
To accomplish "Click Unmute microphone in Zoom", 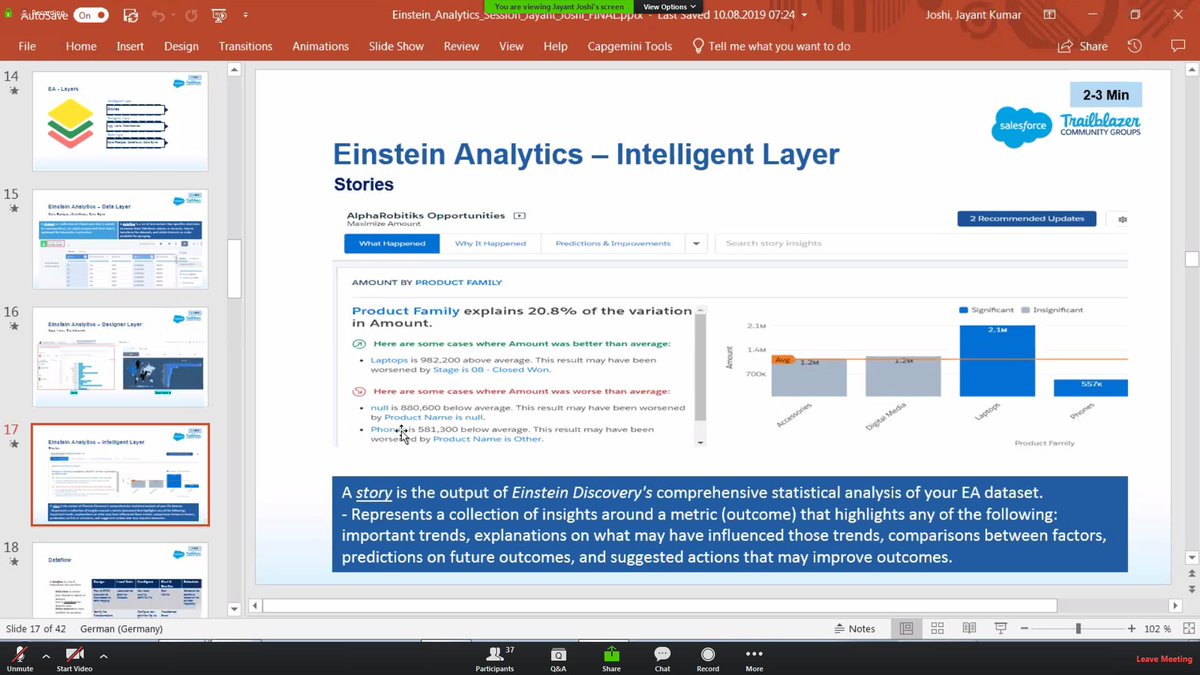I will (x=18, y=659).
